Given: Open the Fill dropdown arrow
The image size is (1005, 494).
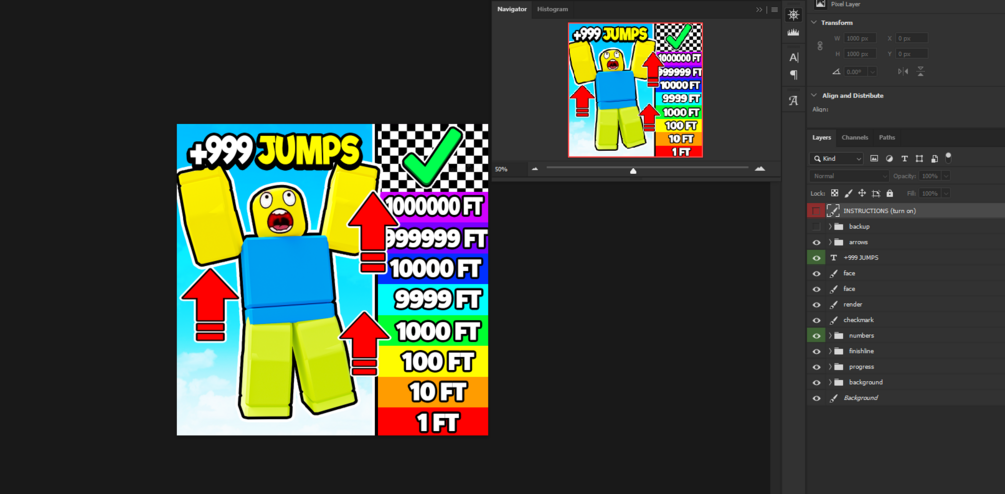Looking at the screenshot, I should coord(946,193).
